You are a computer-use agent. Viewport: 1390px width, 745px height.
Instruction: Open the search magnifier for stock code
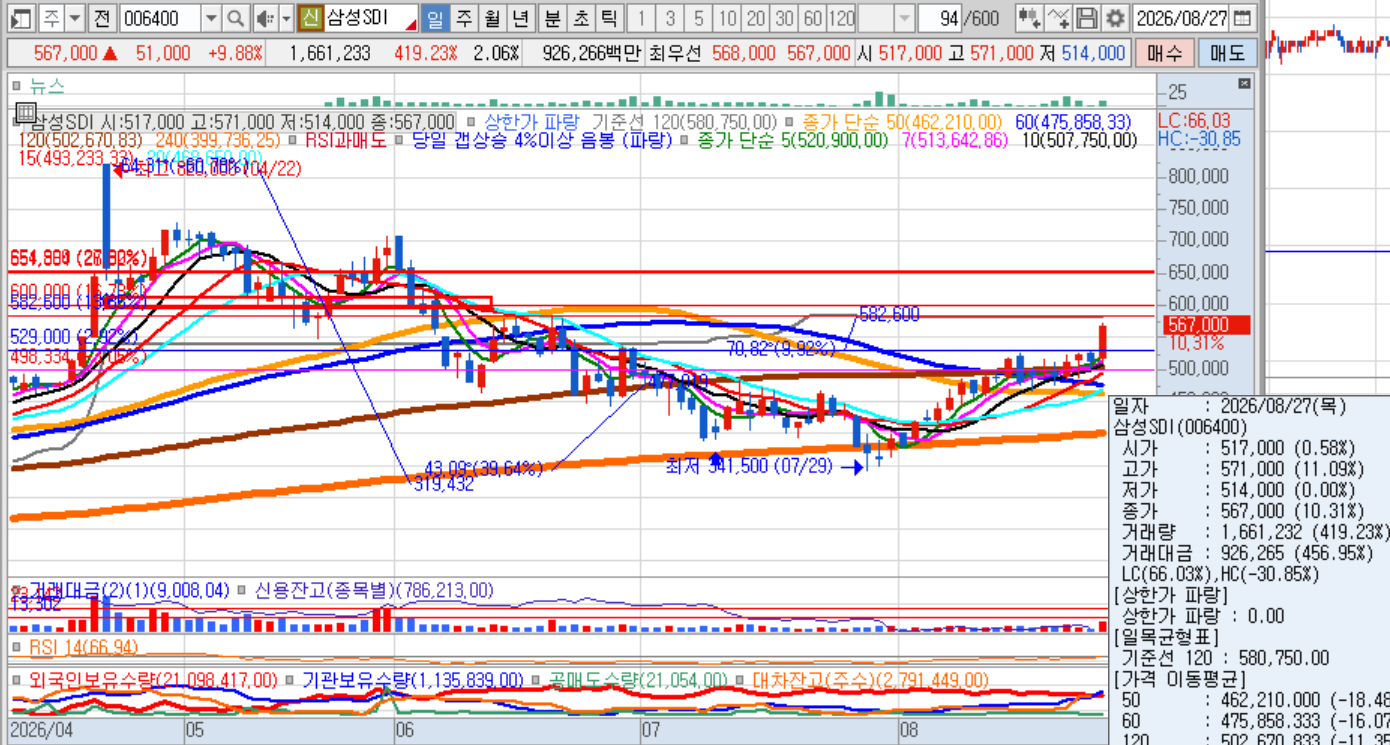point(235,18)
